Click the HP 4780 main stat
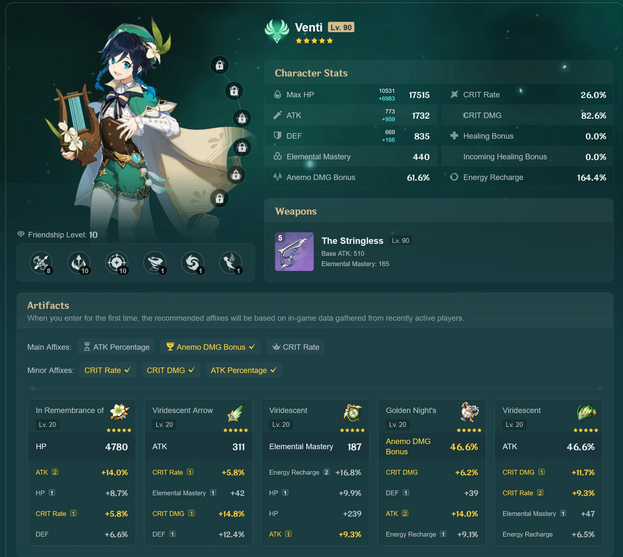Screen dimensions: 623x557 pyautogui.click(x=81, y=447)
